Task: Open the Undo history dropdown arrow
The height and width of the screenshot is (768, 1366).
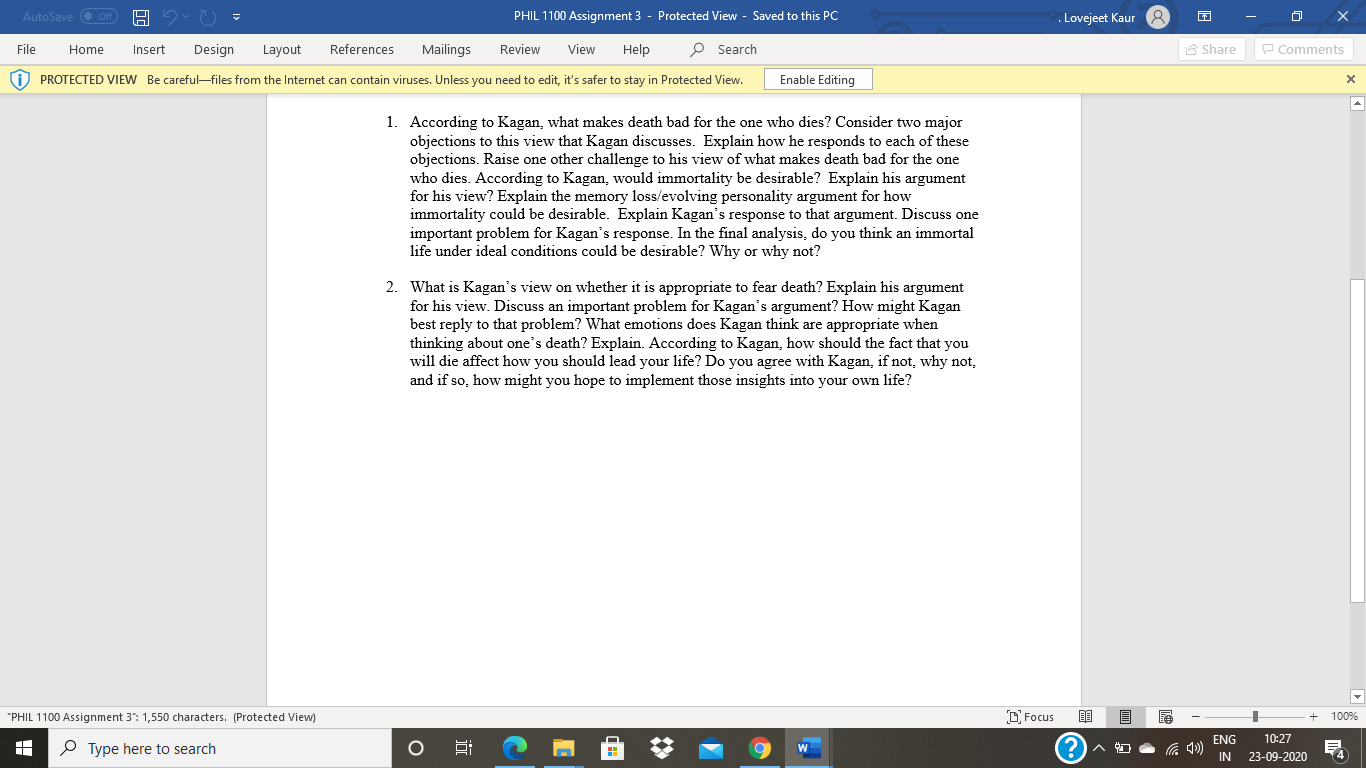Action: [x=184, y=16]
